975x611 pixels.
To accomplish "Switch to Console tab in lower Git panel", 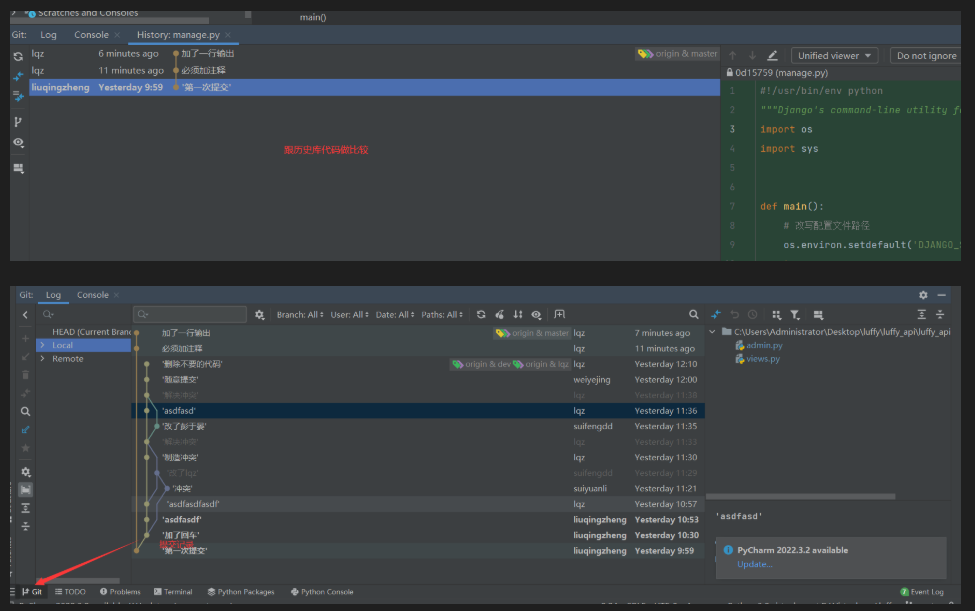I will tap(93, 295).
